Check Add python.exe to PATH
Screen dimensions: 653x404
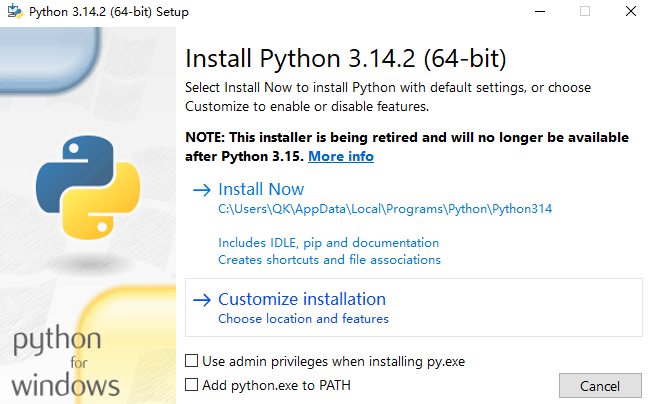point(192,384)
